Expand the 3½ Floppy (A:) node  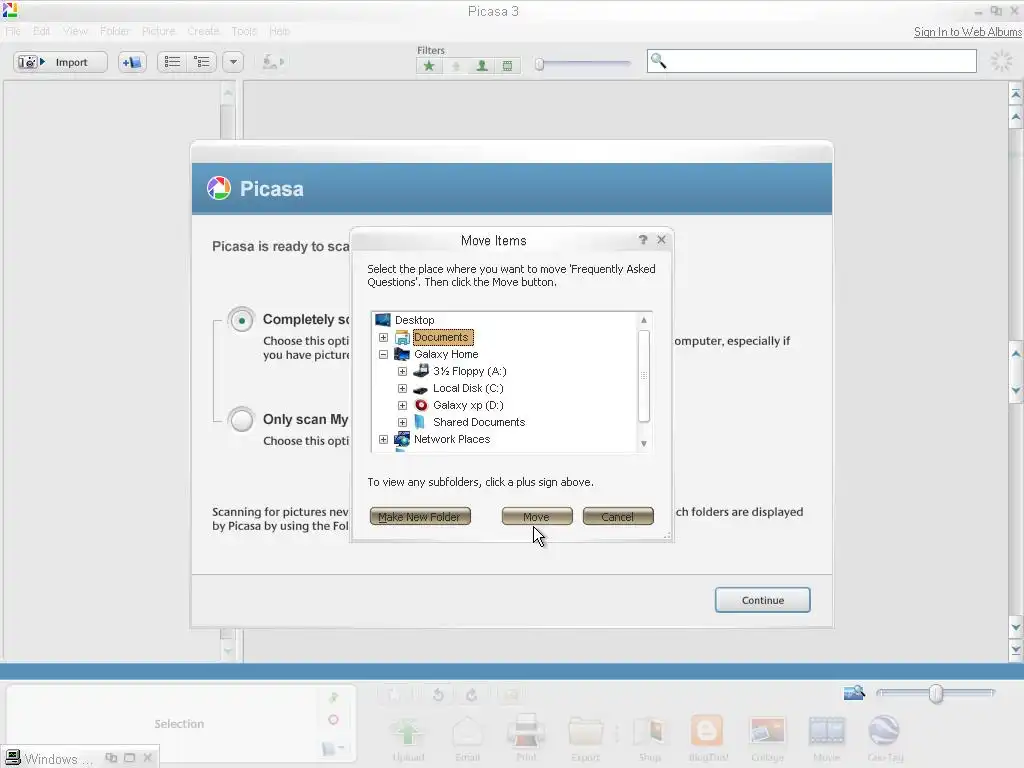tap(402, 372)
